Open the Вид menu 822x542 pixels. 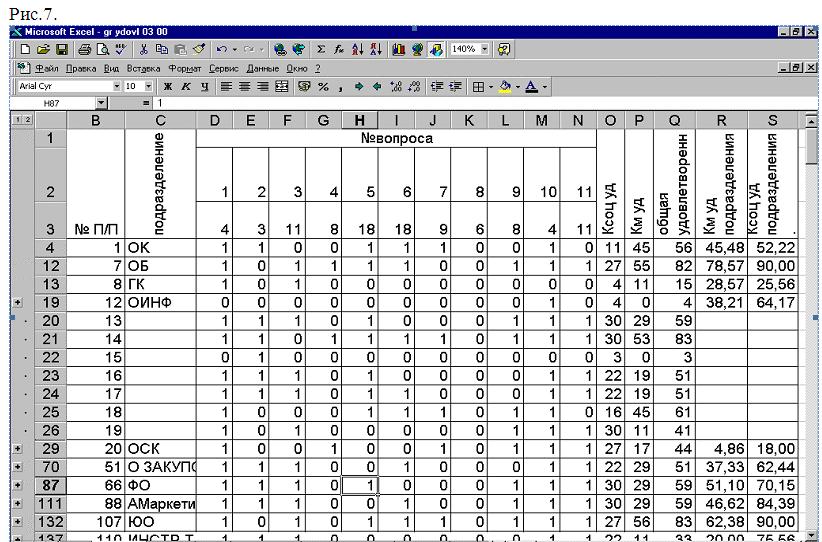(111, 69)
